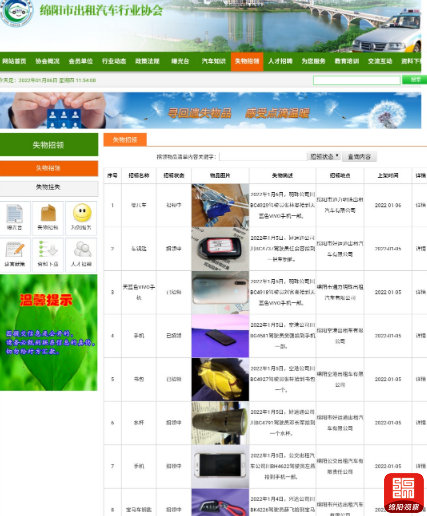Open the 会员单位 nav item
The height and width of the screenshot is (516, 427).
coord(81,61)
